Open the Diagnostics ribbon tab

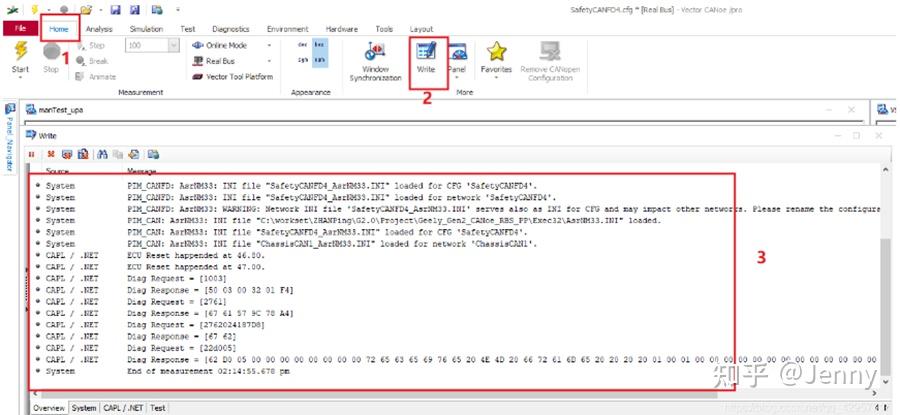pyautogui.click(x=231, y=29)
